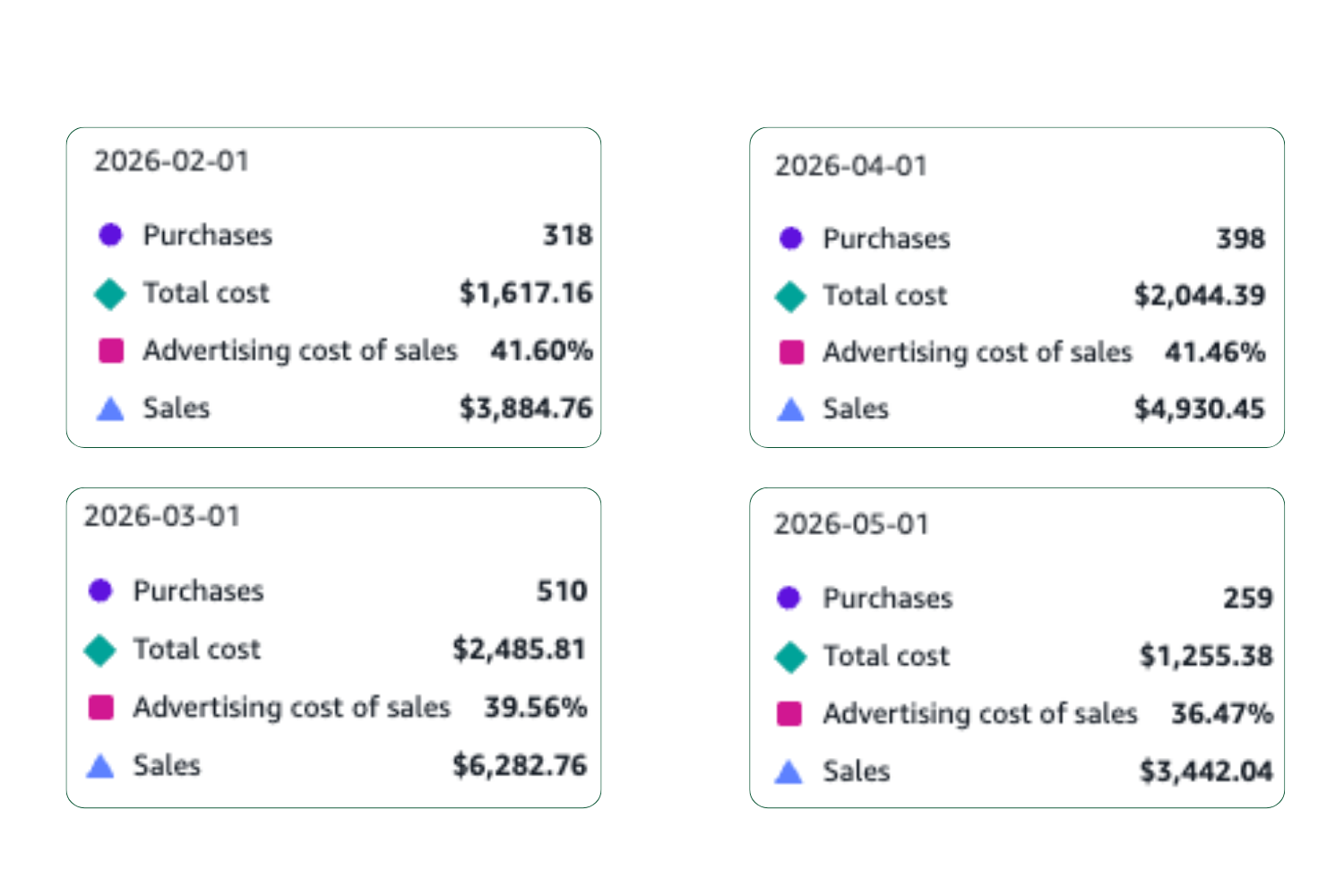The height and width of the screenshot is (896, 1344).
Task: Click the magenta Advertising cost square in 2026-02-01 card
Action: (x=110, y=350)
